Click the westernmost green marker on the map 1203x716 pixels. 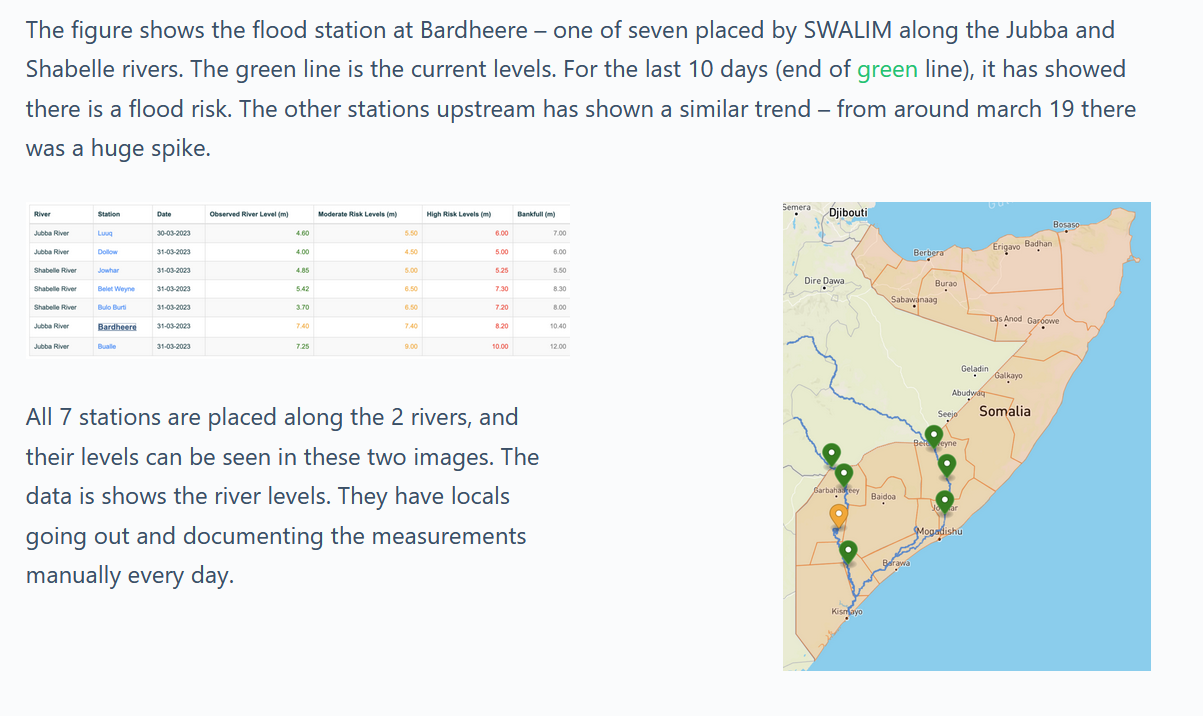coord(832,456)
